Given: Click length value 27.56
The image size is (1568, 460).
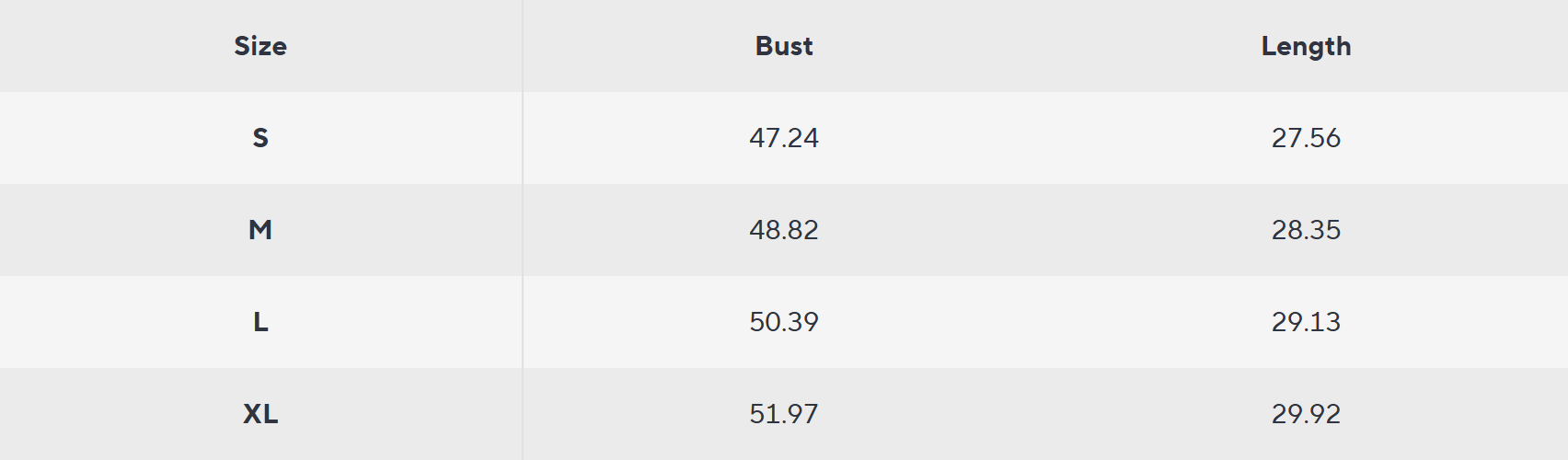Looking at the screenshot, I should (1306, 138).
